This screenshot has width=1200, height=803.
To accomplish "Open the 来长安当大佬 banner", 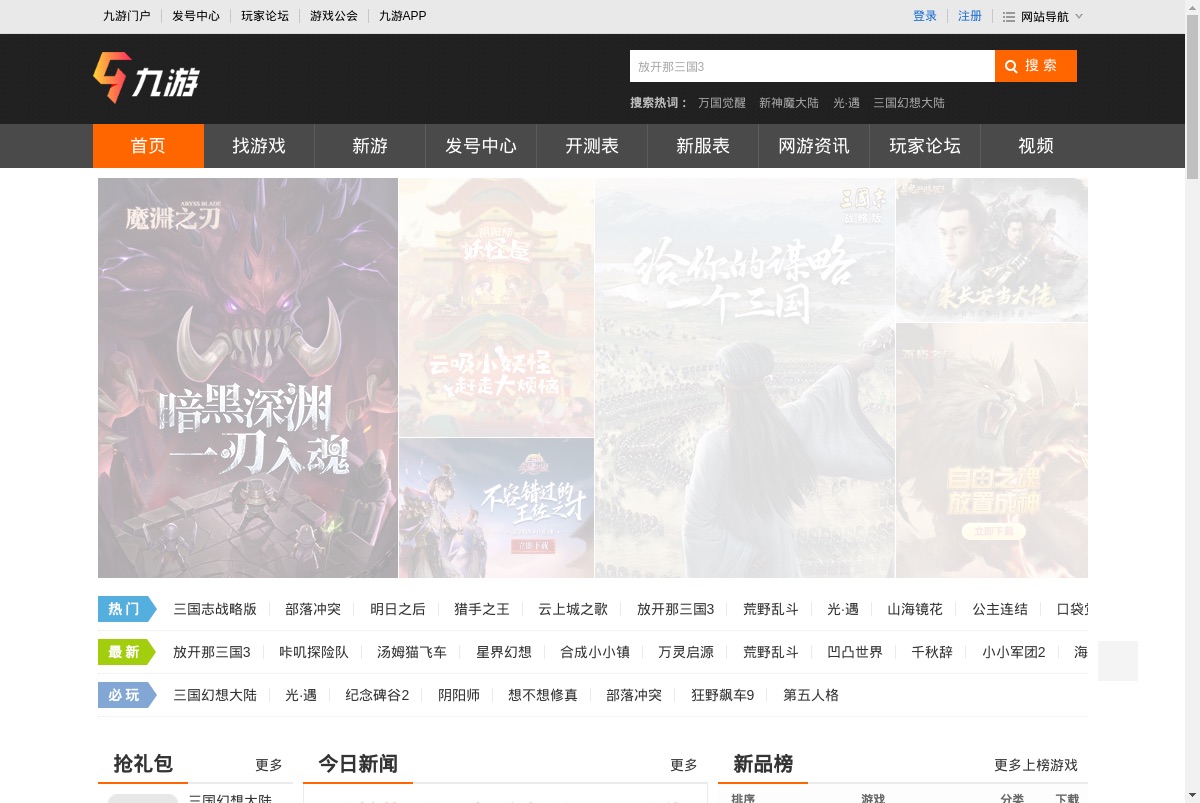I will pos(992,250).
